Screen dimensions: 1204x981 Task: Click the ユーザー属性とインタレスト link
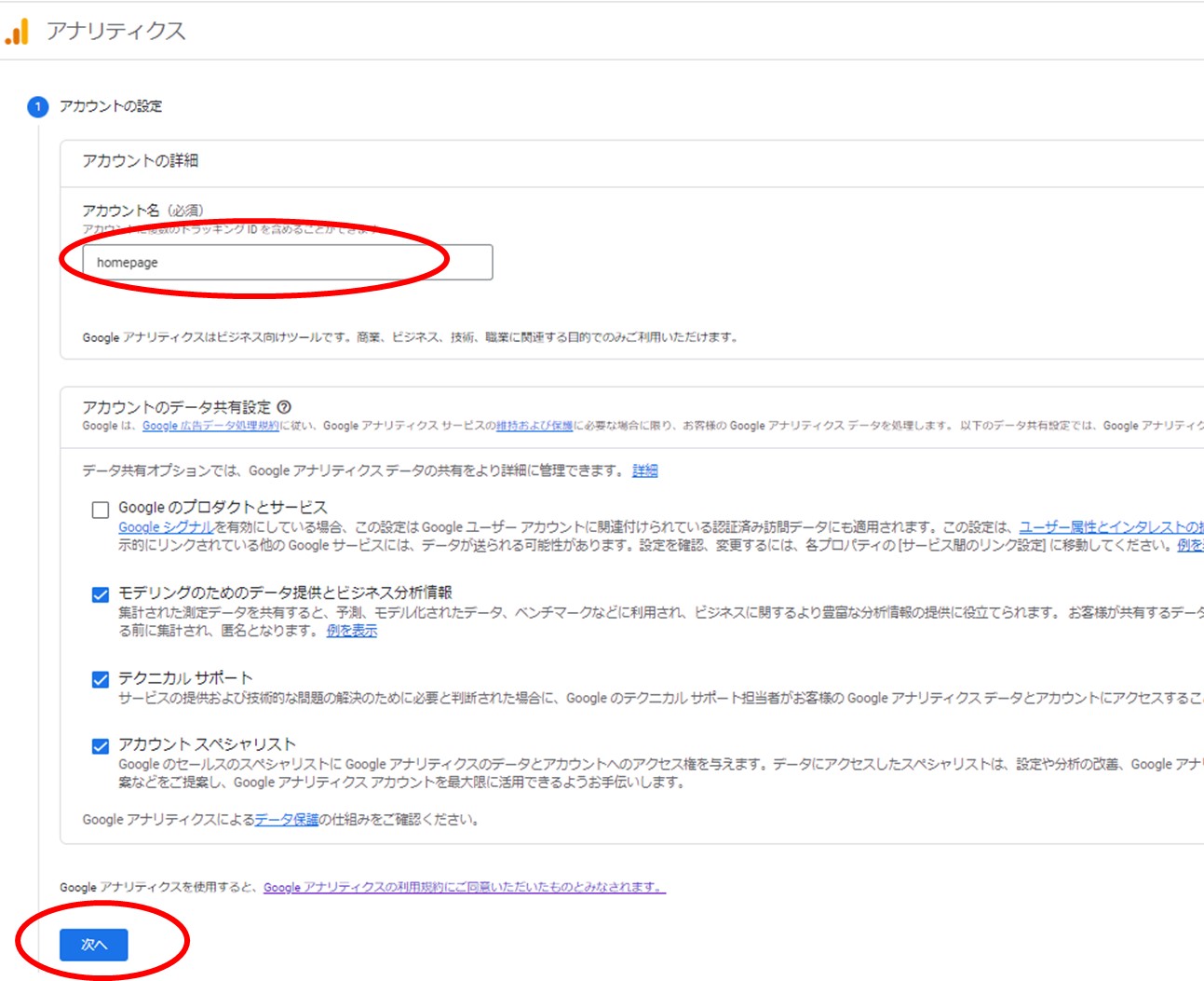(1111, 527)
